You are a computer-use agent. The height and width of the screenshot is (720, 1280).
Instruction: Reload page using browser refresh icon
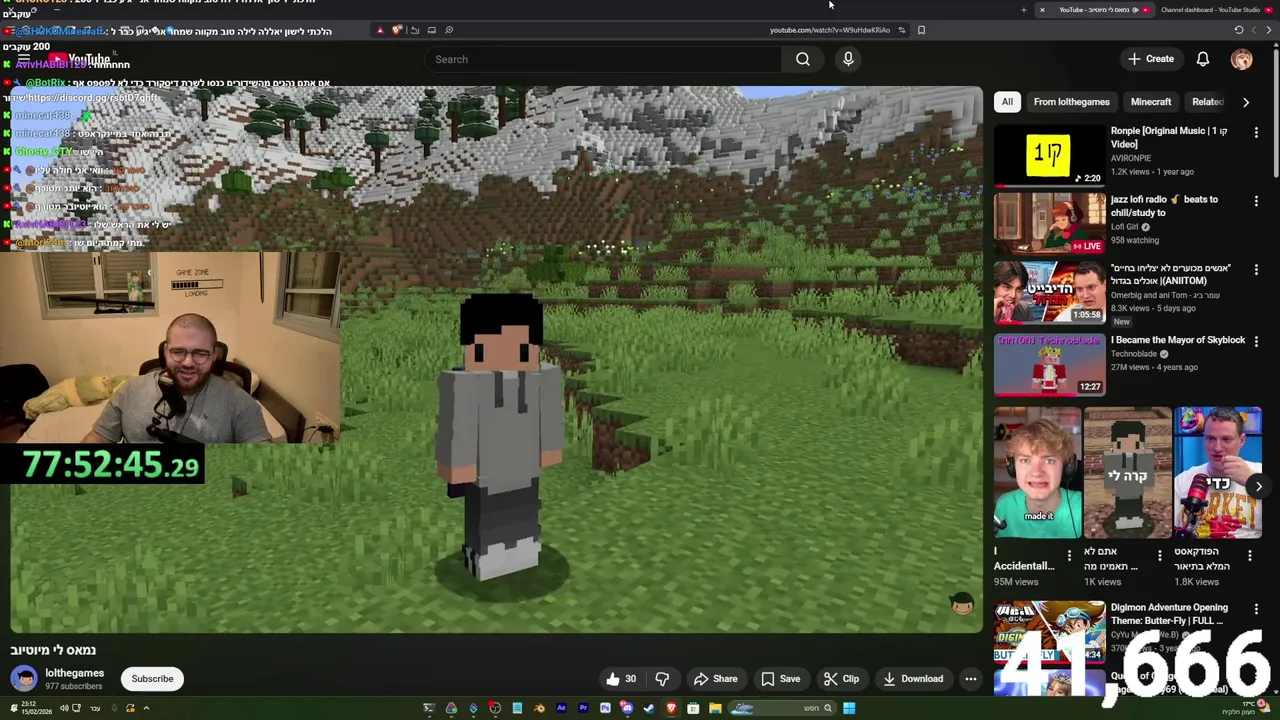coord(1239,30)
